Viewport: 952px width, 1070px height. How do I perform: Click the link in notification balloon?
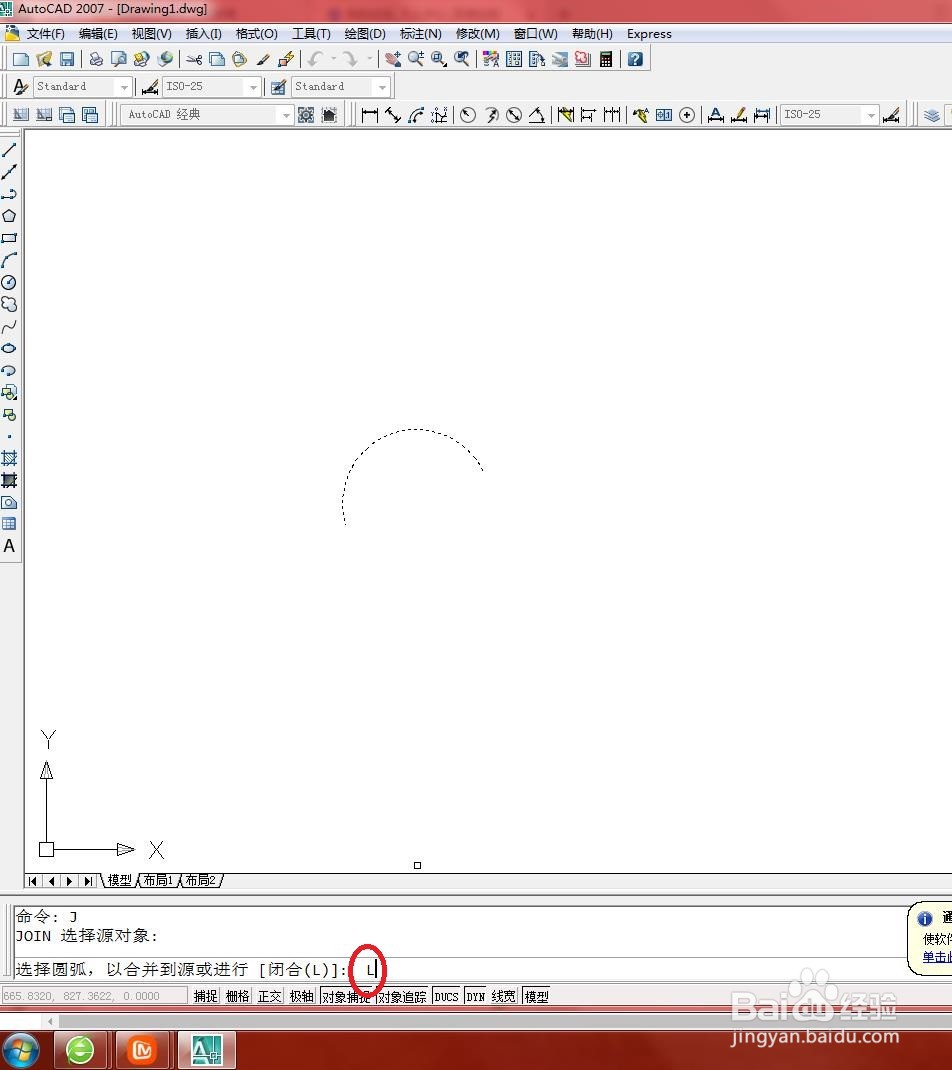936,957
